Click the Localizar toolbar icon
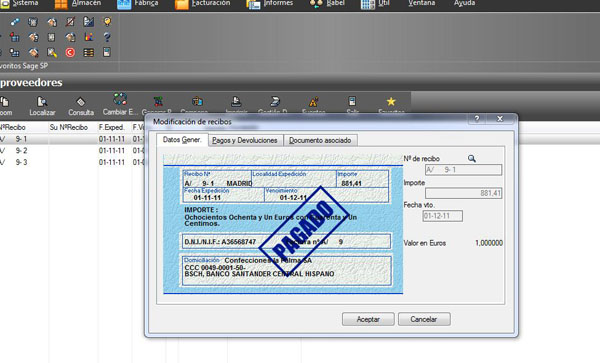Image resolution: width=600 pixels, height=363 pixels. [42, 102]
